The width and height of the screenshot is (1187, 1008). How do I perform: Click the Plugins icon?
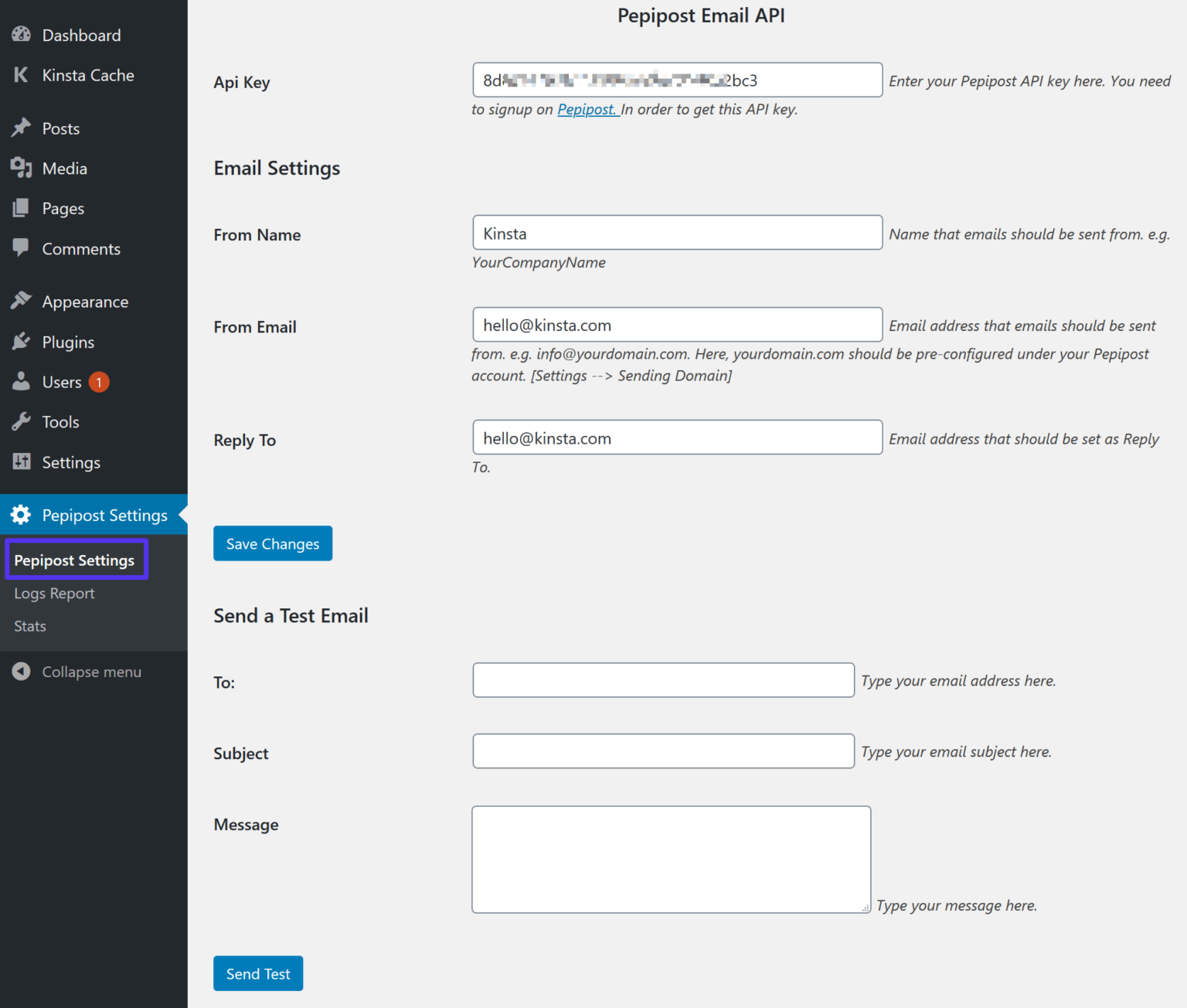(x=21, y=342)
